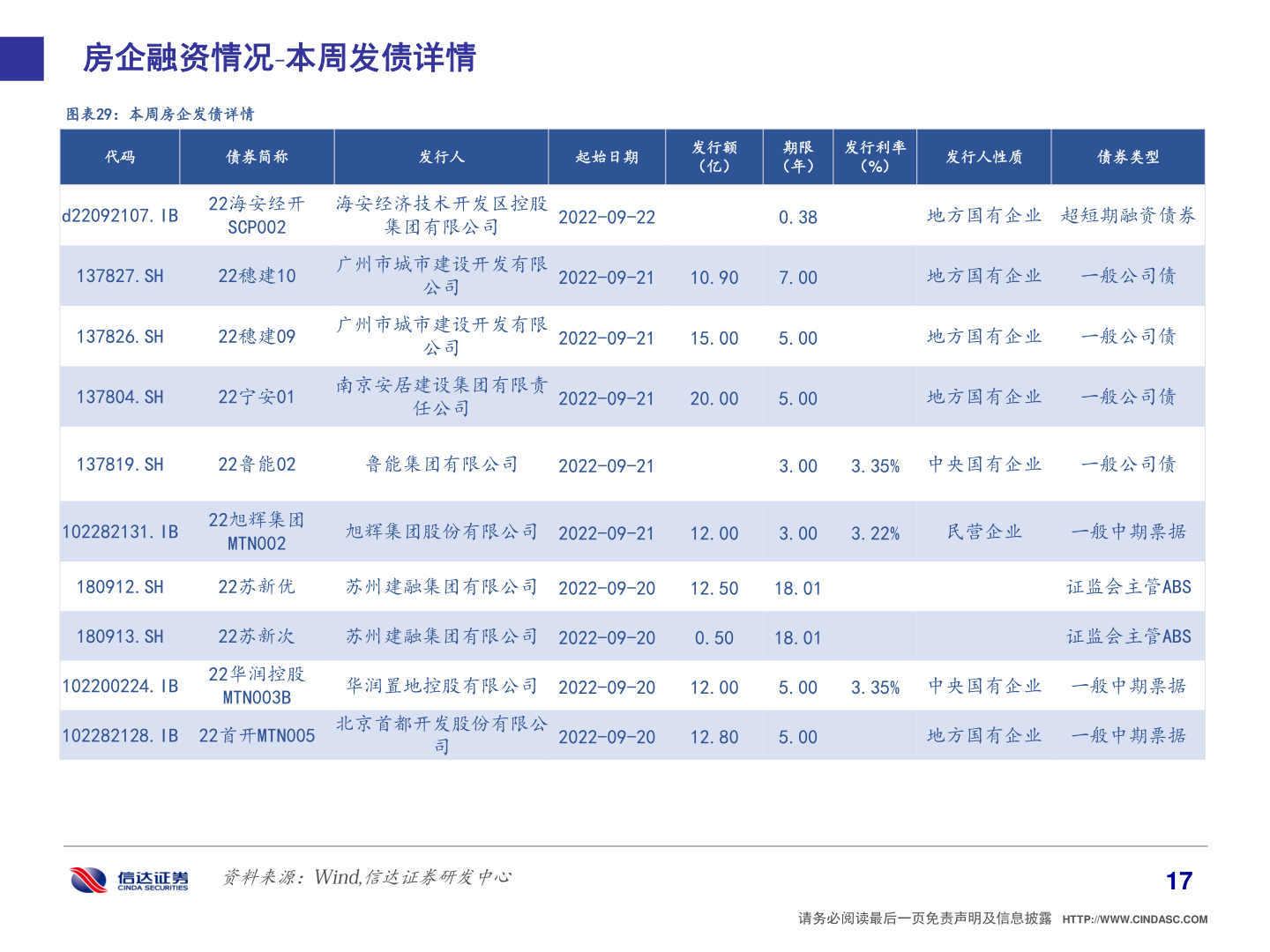1270x952 pixels.
Task: Expand the 期限（年）column header
Action: 797,157
